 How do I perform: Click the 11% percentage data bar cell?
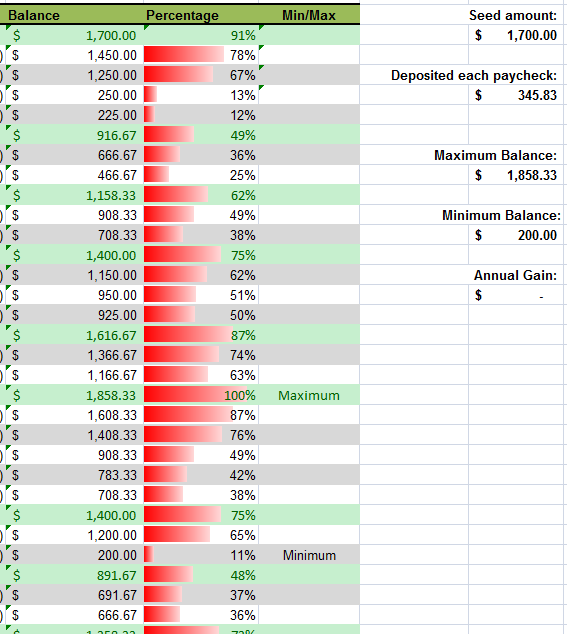(x=201, y=555)
